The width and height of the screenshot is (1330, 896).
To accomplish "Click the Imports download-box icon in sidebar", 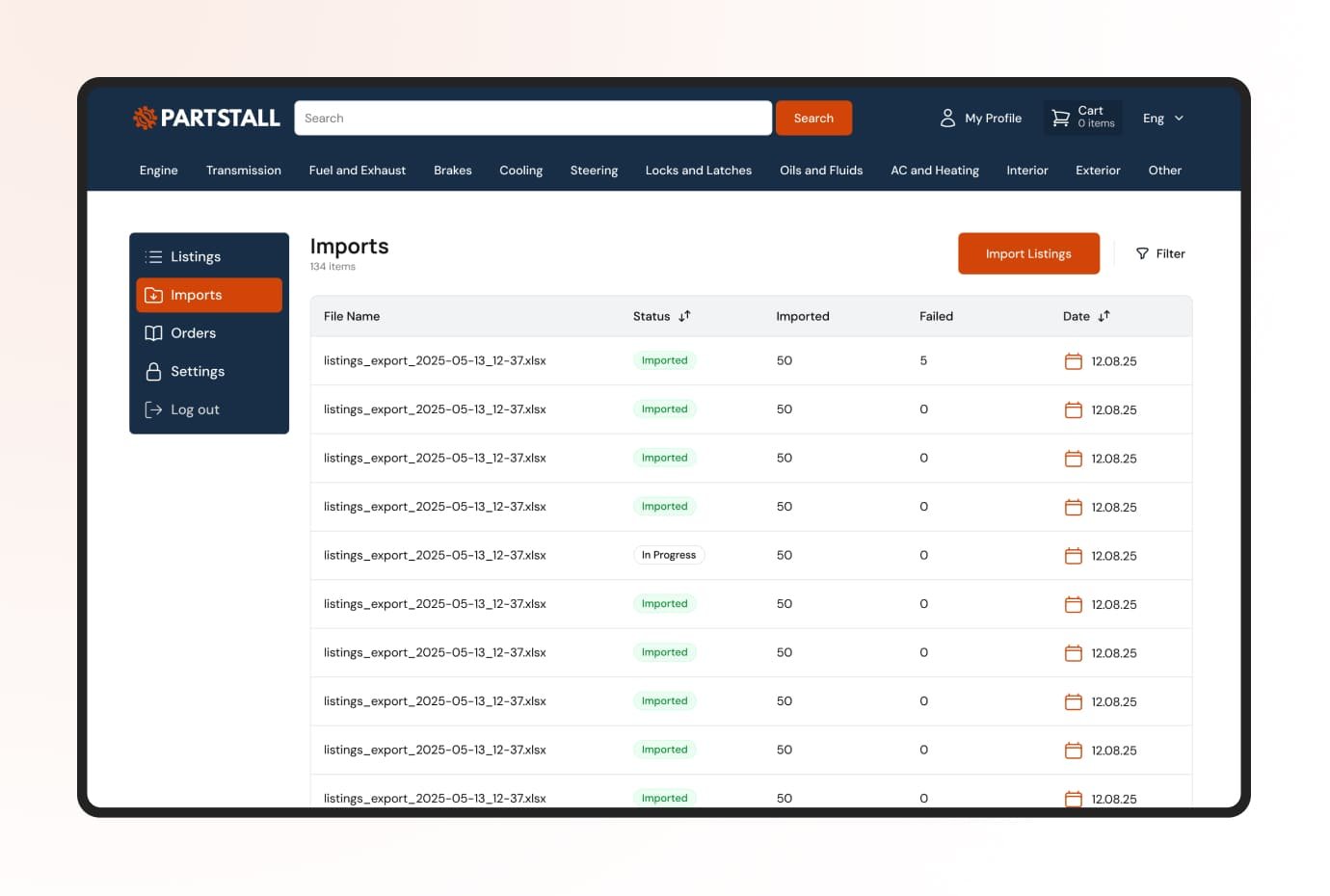I will point(153,295).
